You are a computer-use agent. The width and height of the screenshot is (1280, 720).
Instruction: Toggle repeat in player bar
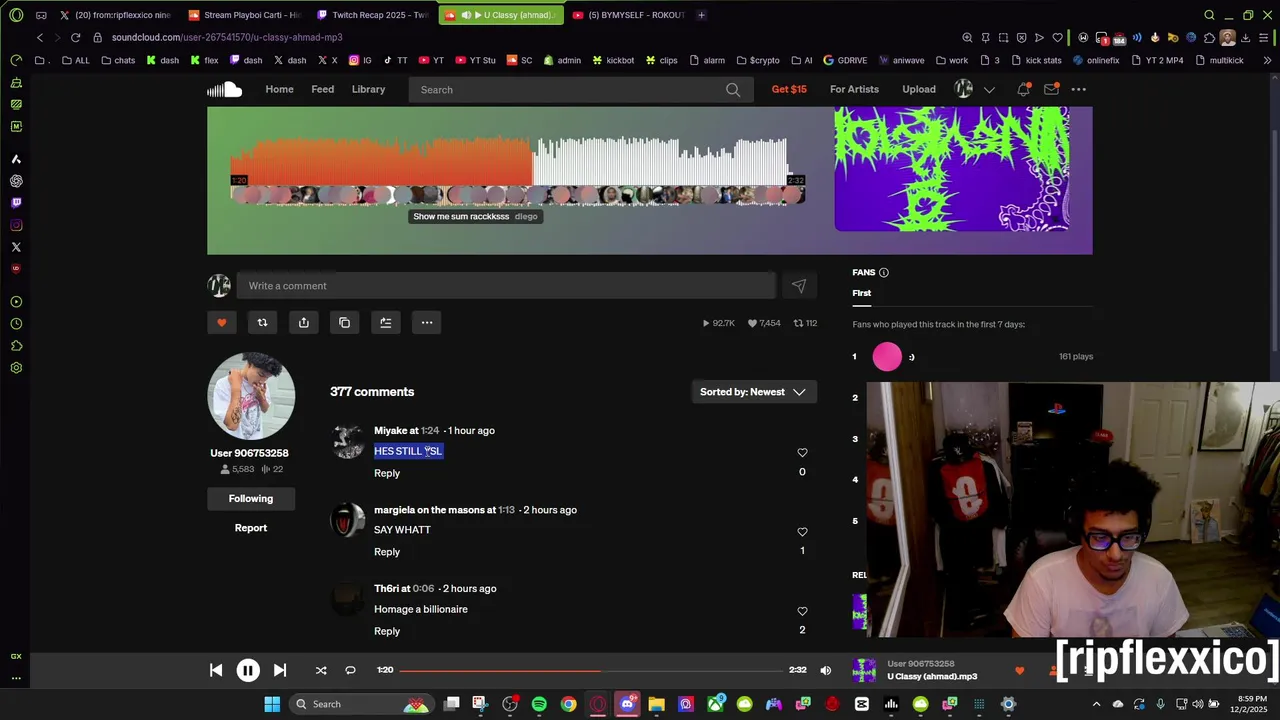tap(350, 670)
